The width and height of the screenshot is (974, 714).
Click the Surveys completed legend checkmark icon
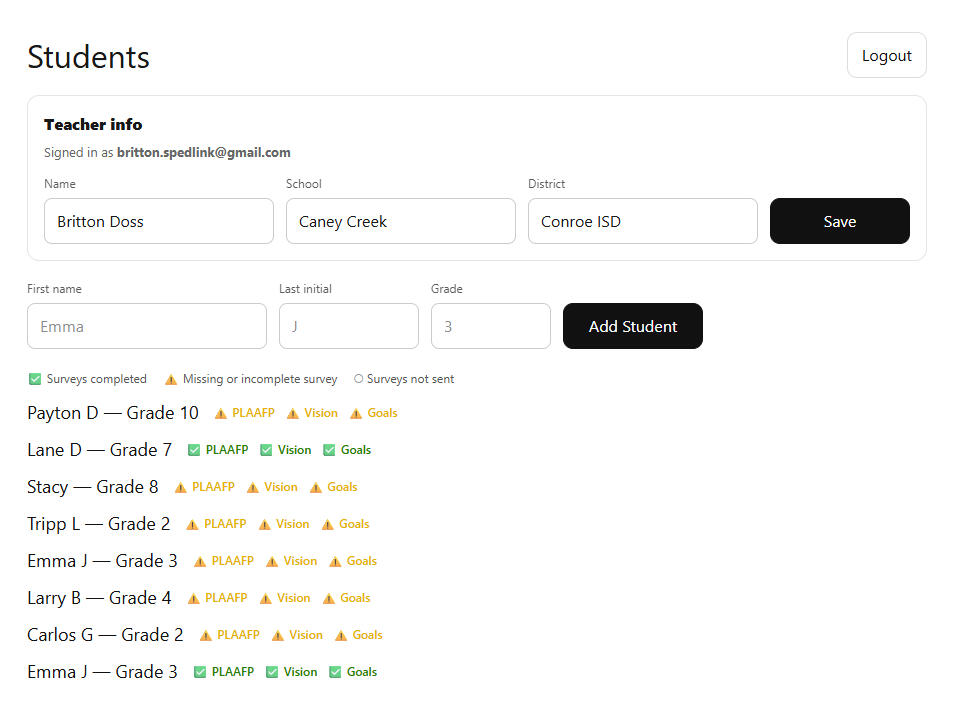click(x=35, y=379)
